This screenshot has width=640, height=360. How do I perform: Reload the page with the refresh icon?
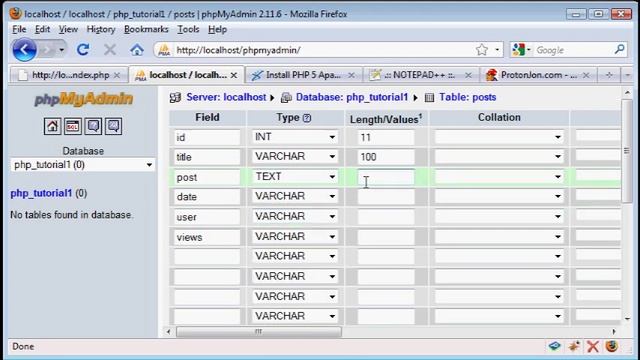pyautogui.click(x=83, y=50)
